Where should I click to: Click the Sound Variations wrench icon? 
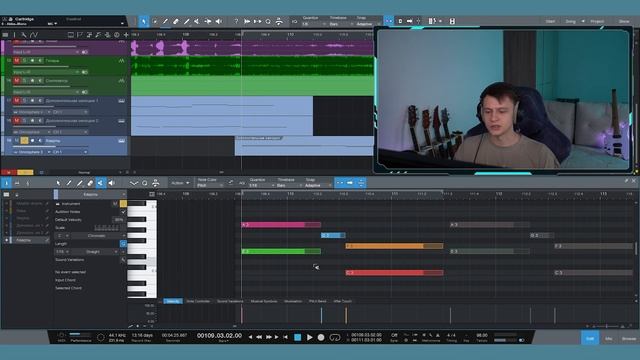coord(123,260)
